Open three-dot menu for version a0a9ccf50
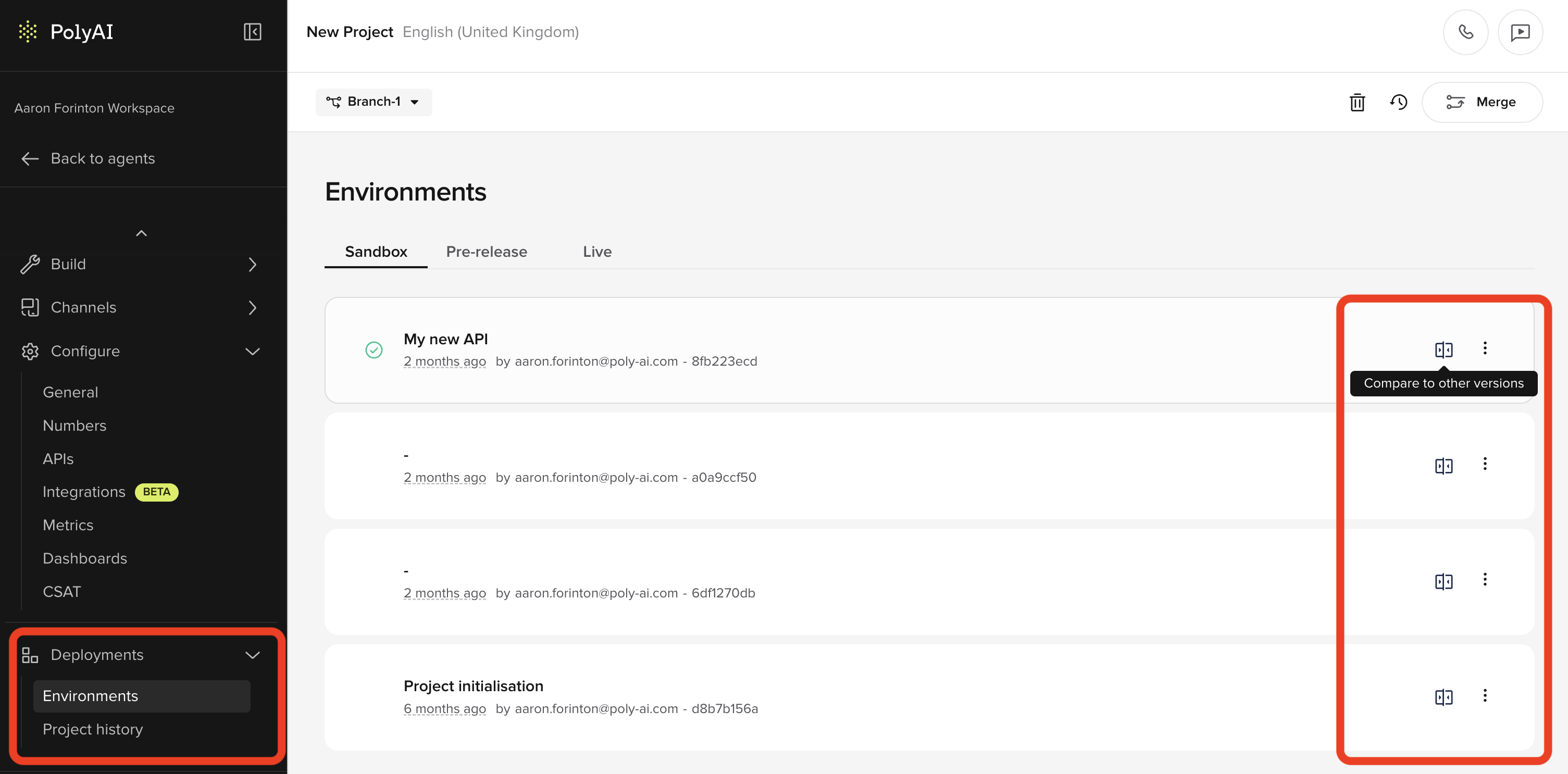The width and height of the screenshot is (1568, 774). pos(1485,464)
